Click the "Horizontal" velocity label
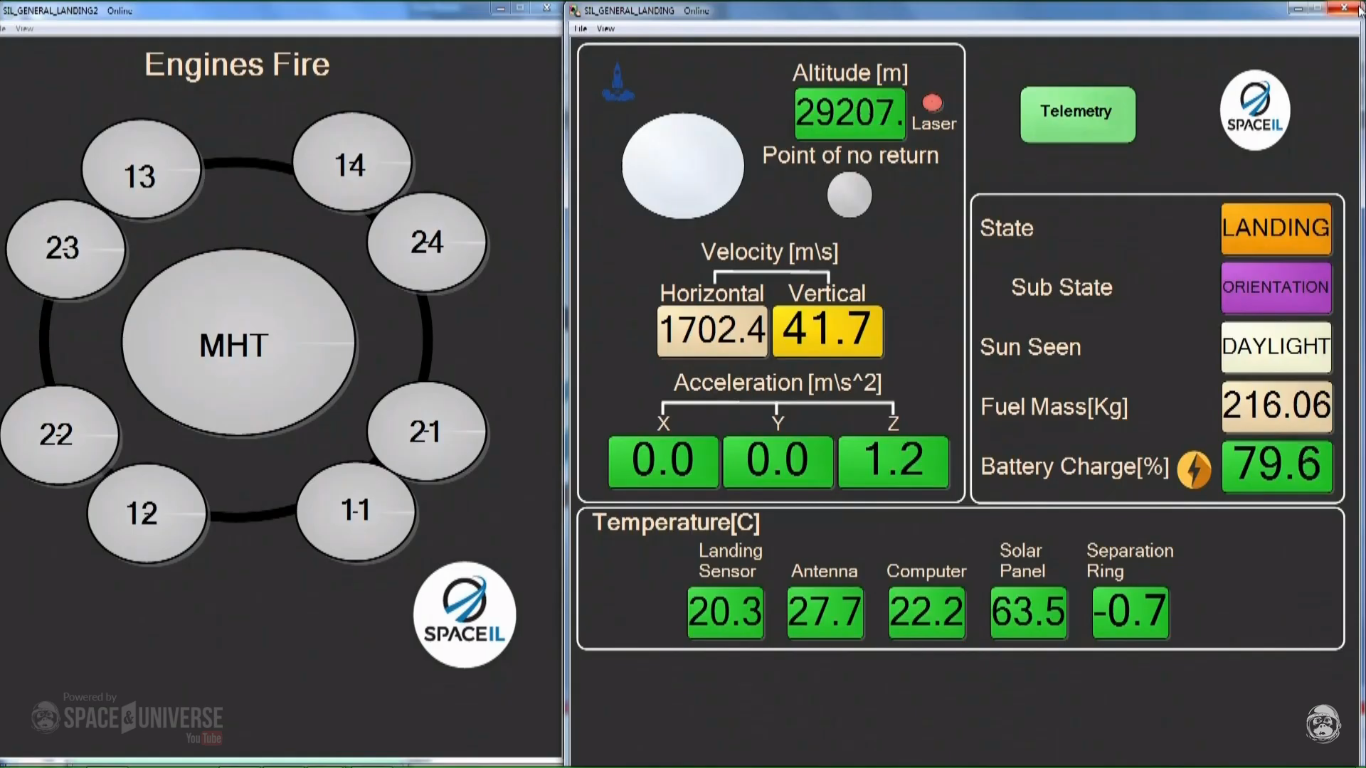The width and height of the screenshot is (1366, 768). click(712, 293)
